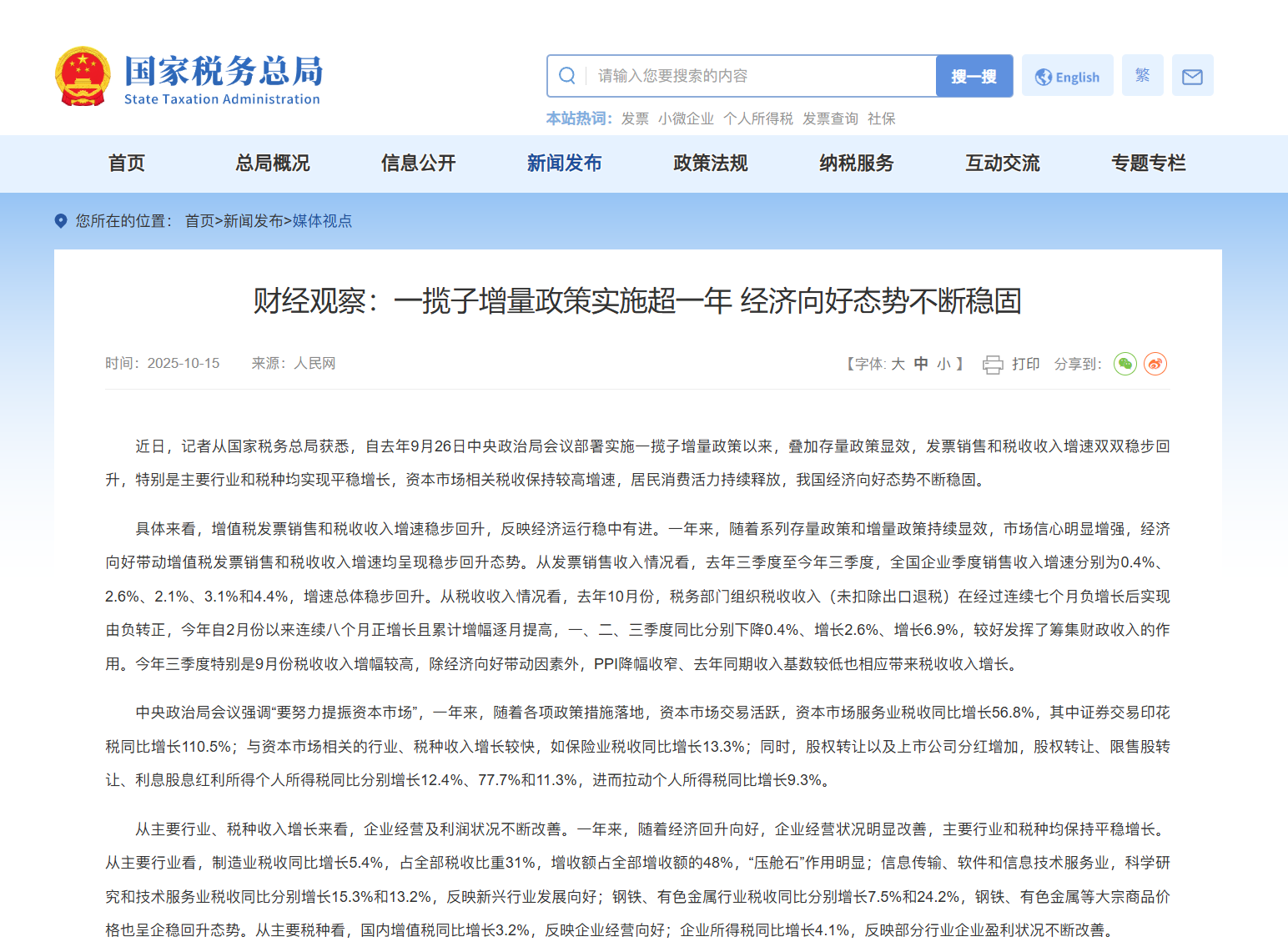Click the printer icon to print
1288x952 pixels.
[992, 365]
